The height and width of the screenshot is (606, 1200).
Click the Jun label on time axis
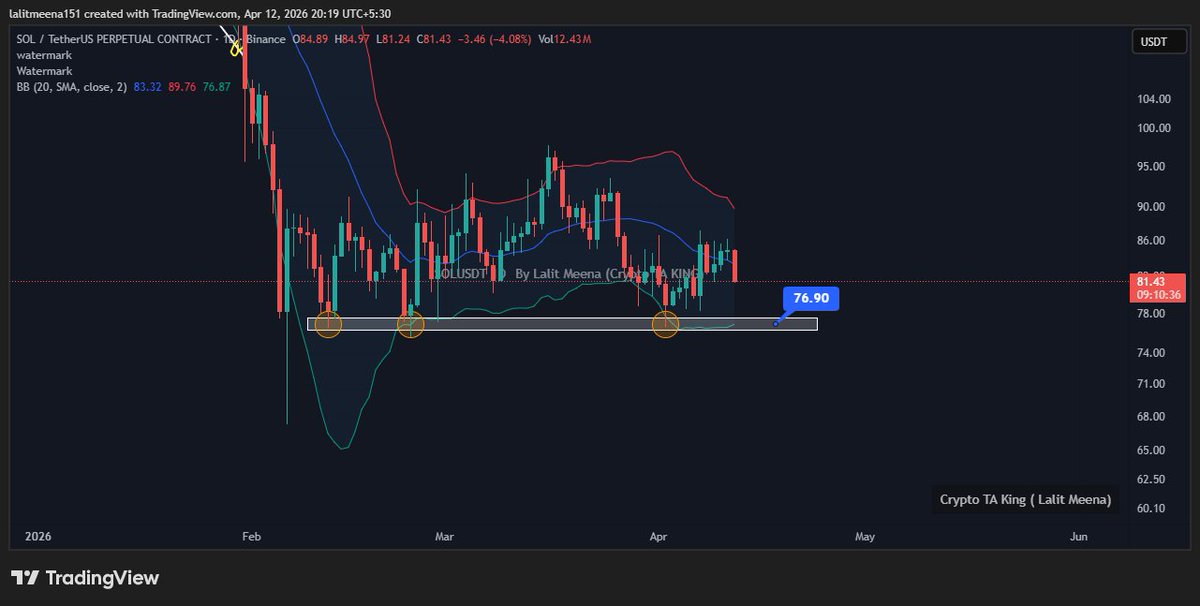pyautogui.click(x=1079, y=537)
